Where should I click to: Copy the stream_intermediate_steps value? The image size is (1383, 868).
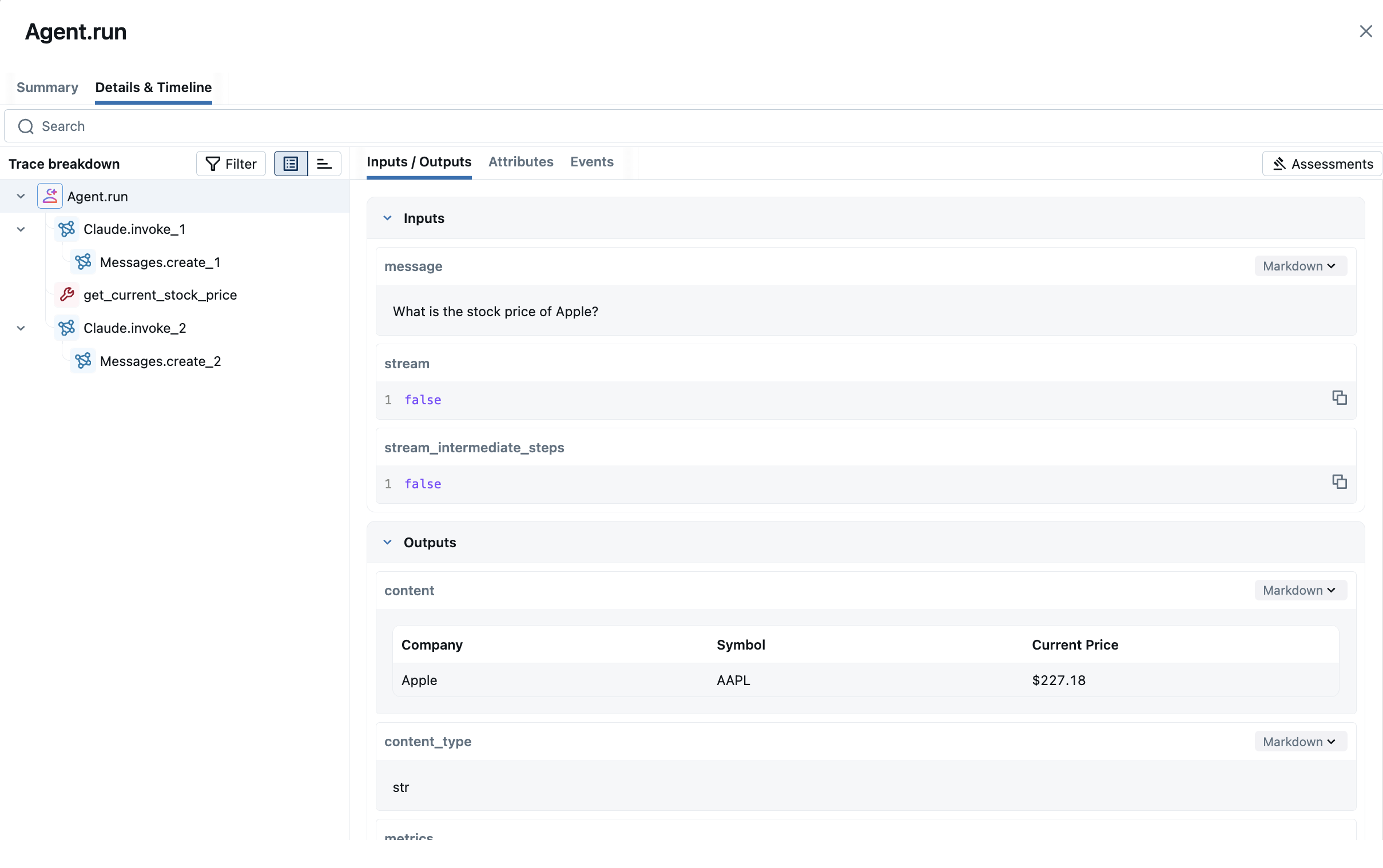click(x=1339, y=481)
